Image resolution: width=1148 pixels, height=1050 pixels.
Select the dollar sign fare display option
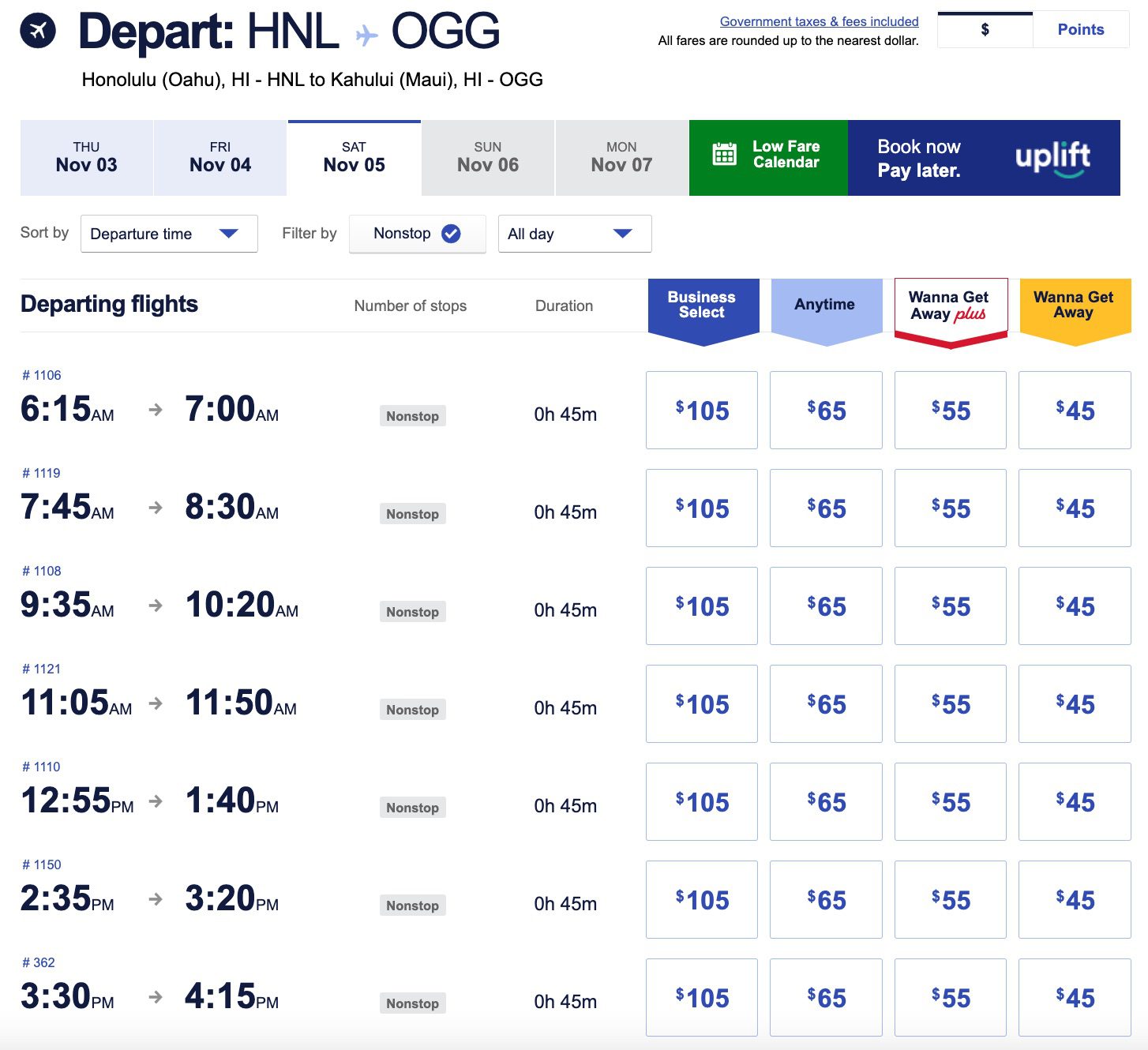click(985, 29)
